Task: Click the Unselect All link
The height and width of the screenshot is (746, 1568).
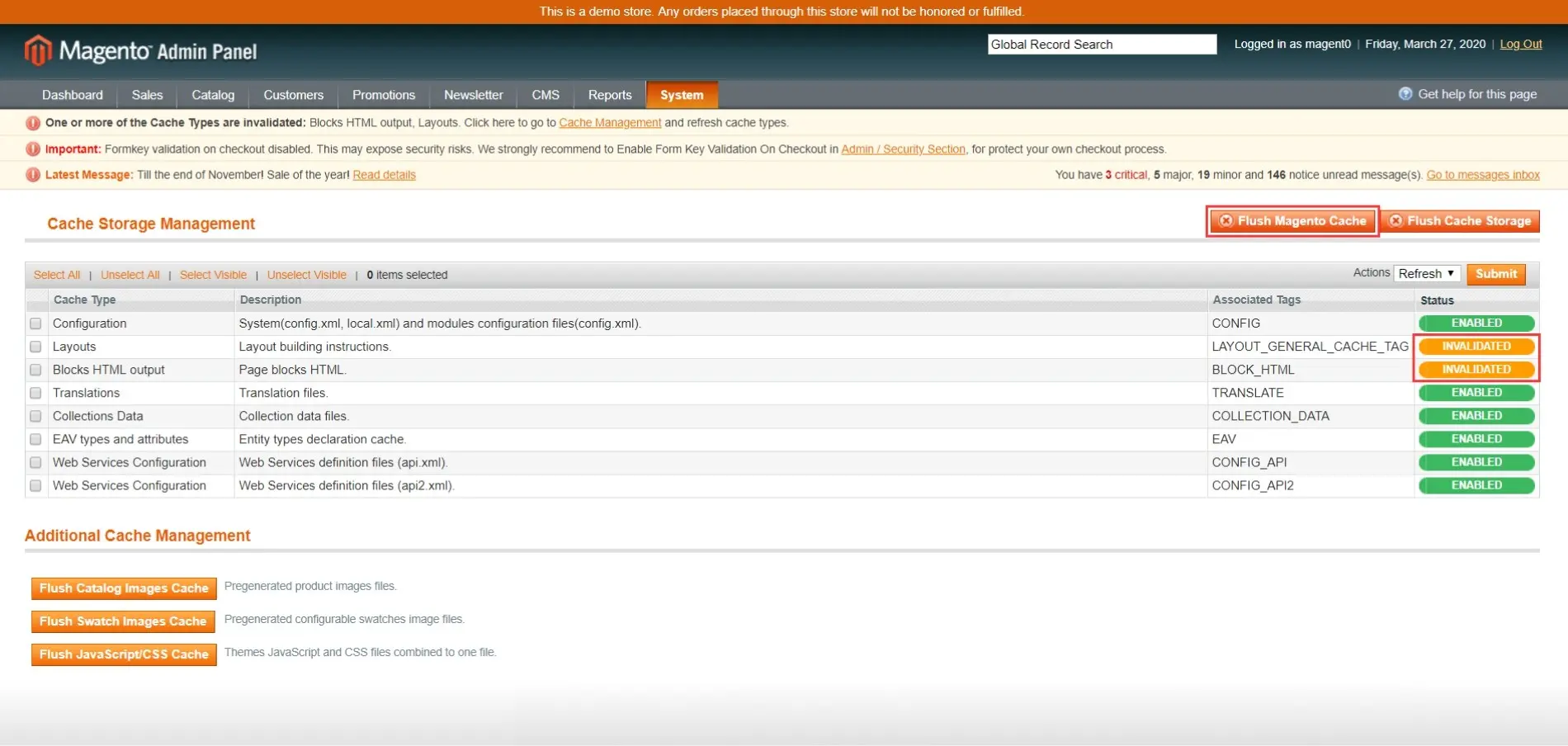Action: [x=130, y=275]
